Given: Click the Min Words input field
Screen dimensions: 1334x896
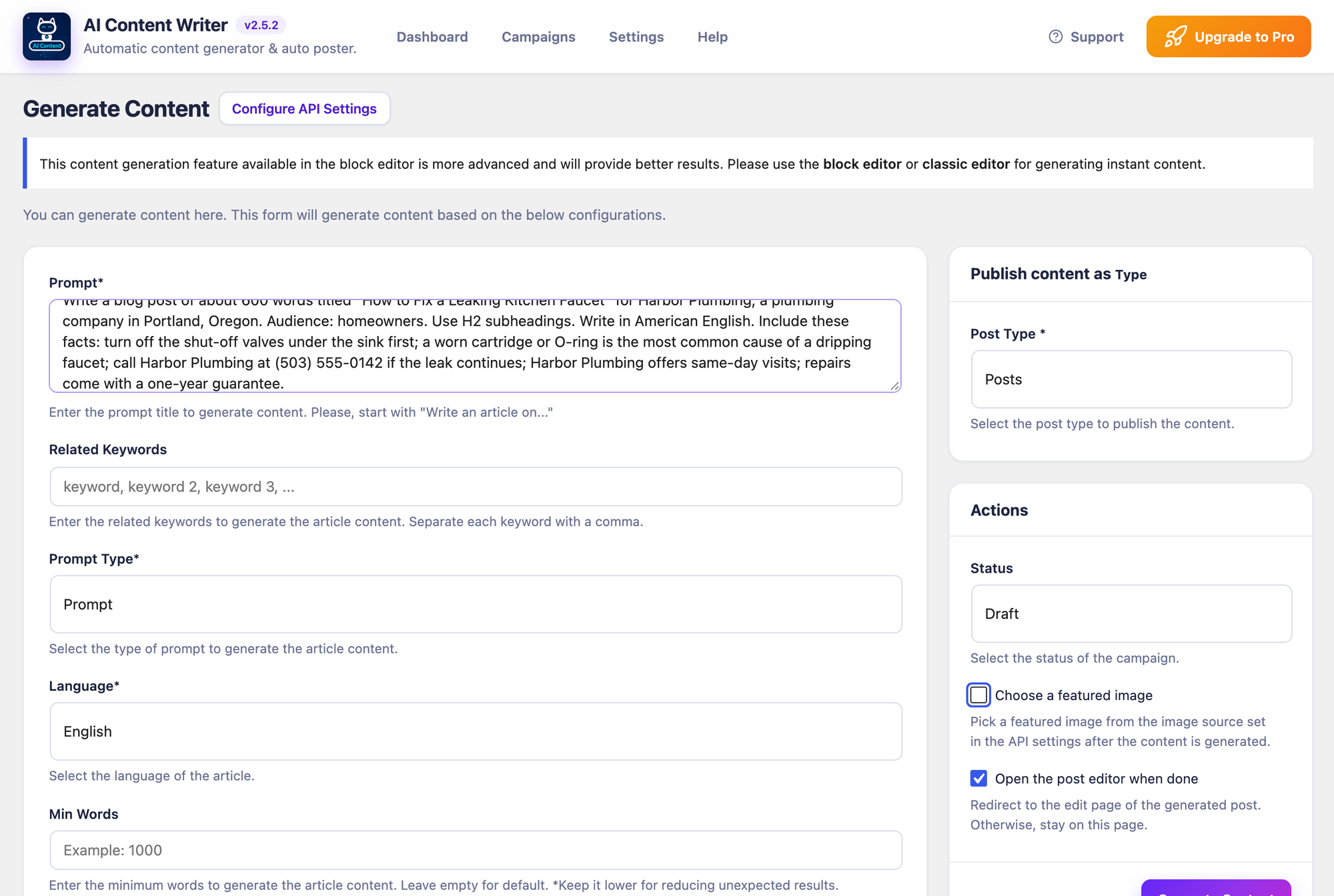Looking at the screenshot, I should pos(476,850).
